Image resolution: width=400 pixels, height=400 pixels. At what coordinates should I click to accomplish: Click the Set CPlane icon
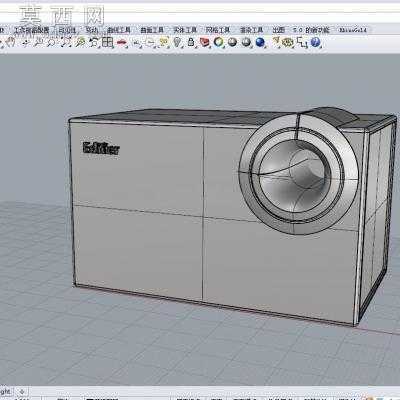(137, 42)
